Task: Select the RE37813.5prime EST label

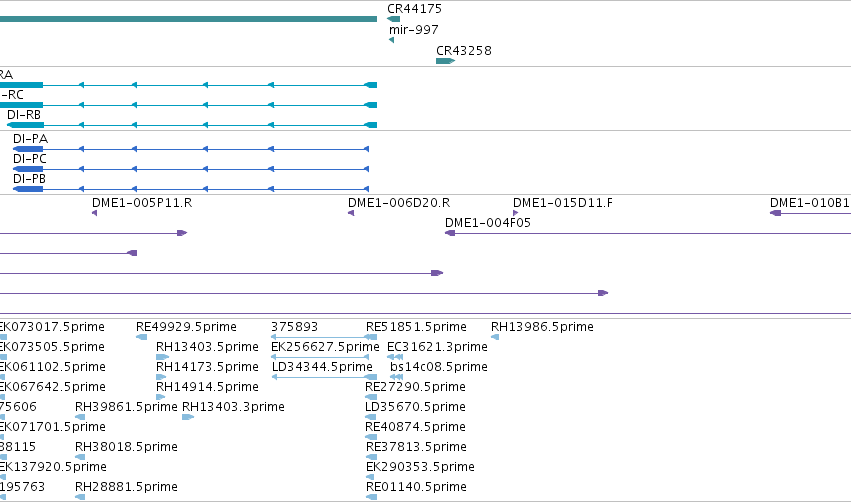Action: 416,447
